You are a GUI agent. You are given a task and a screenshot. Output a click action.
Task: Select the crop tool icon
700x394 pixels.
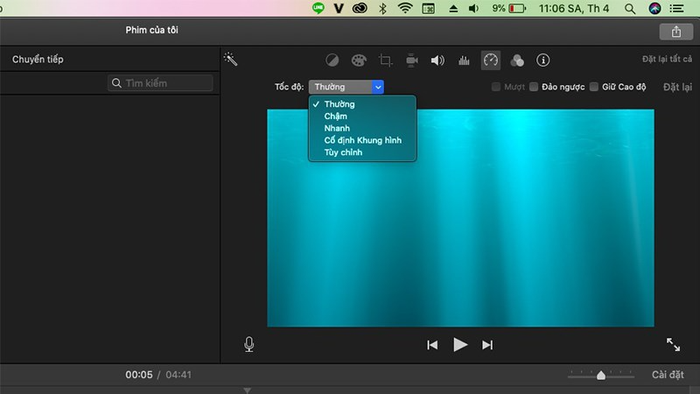pos(385,60)
